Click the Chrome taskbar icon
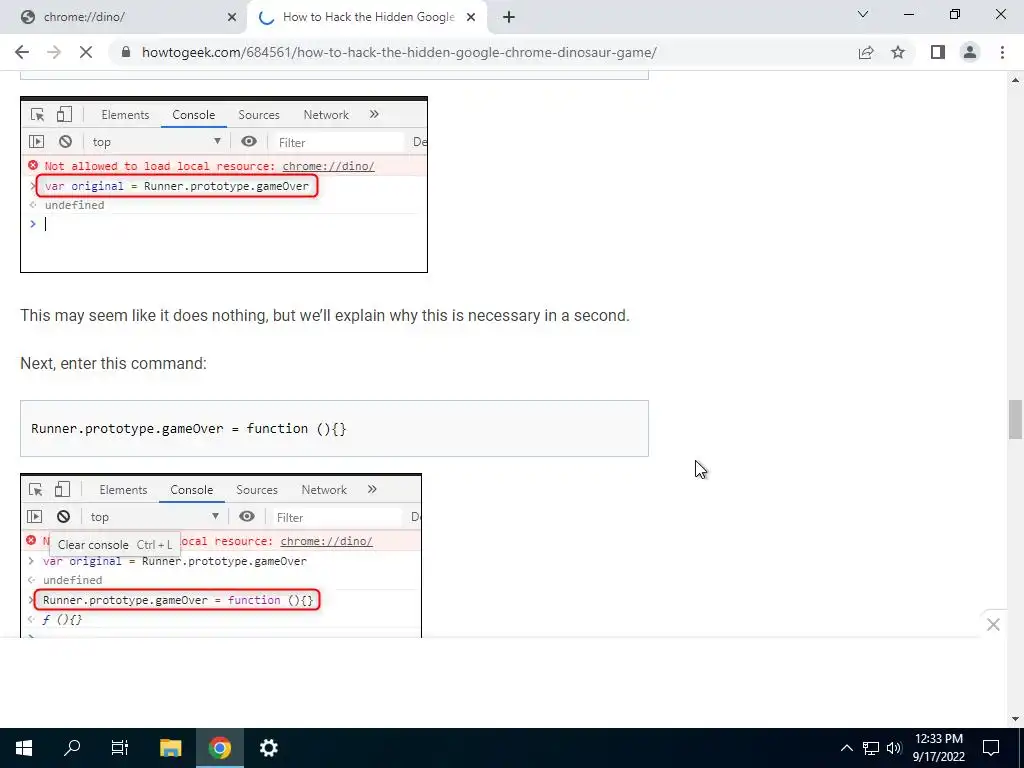This screenshot has height=768, width=1024. pos(220,748)
